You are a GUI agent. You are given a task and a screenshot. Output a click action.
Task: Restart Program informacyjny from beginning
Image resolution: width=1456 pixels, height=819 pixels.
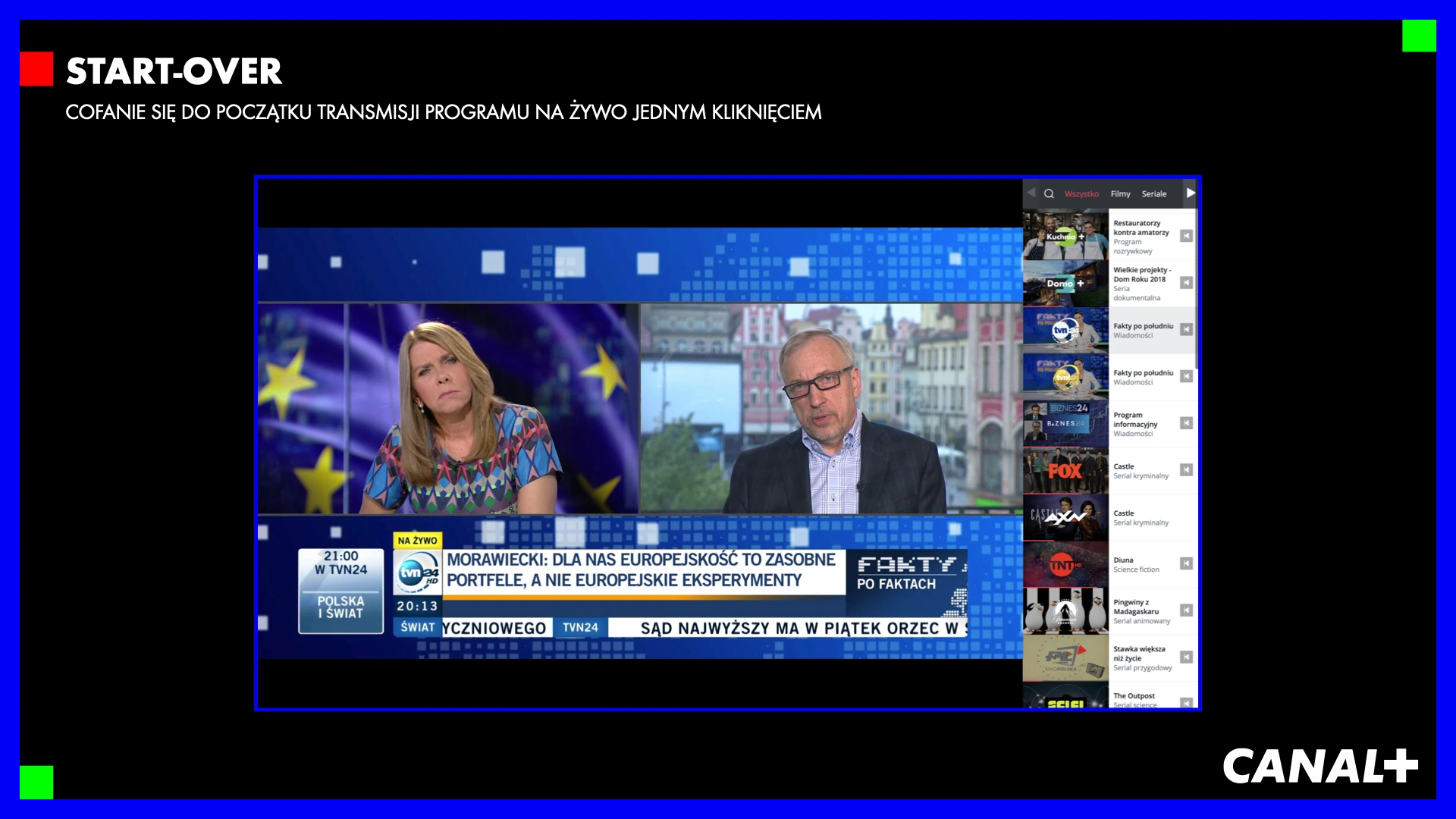click(x=1186, y=423)
